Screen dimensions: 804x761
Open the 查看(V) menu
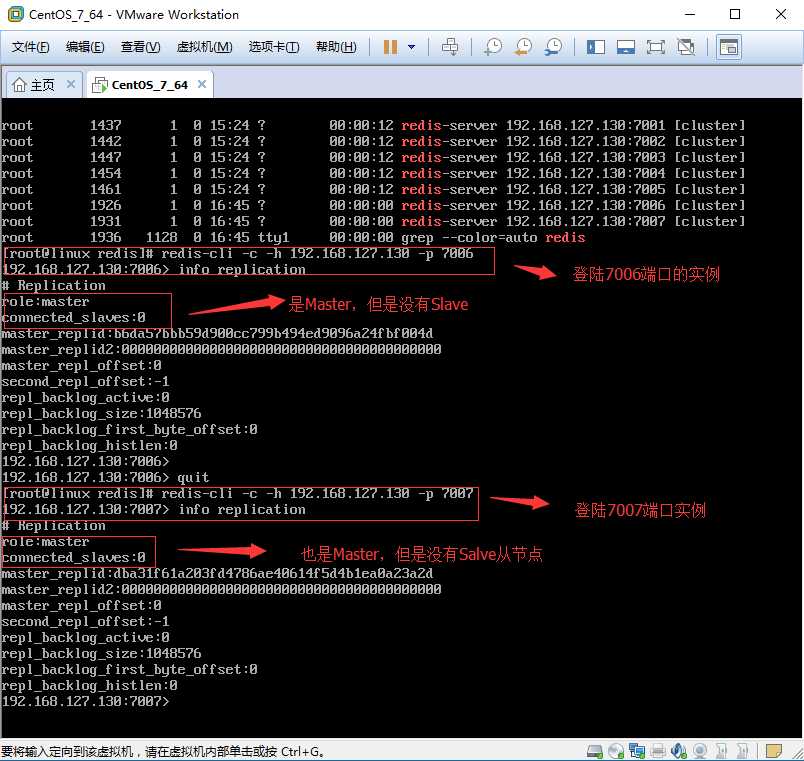tap(140, 47)
